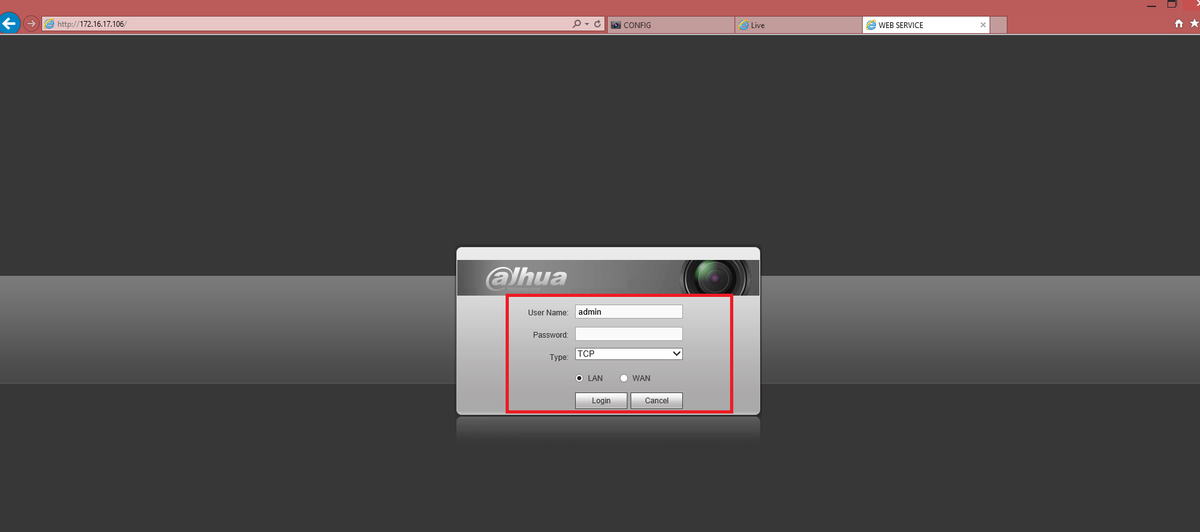Open address bar autocomplete dropdown arrow

coord(587,24)
